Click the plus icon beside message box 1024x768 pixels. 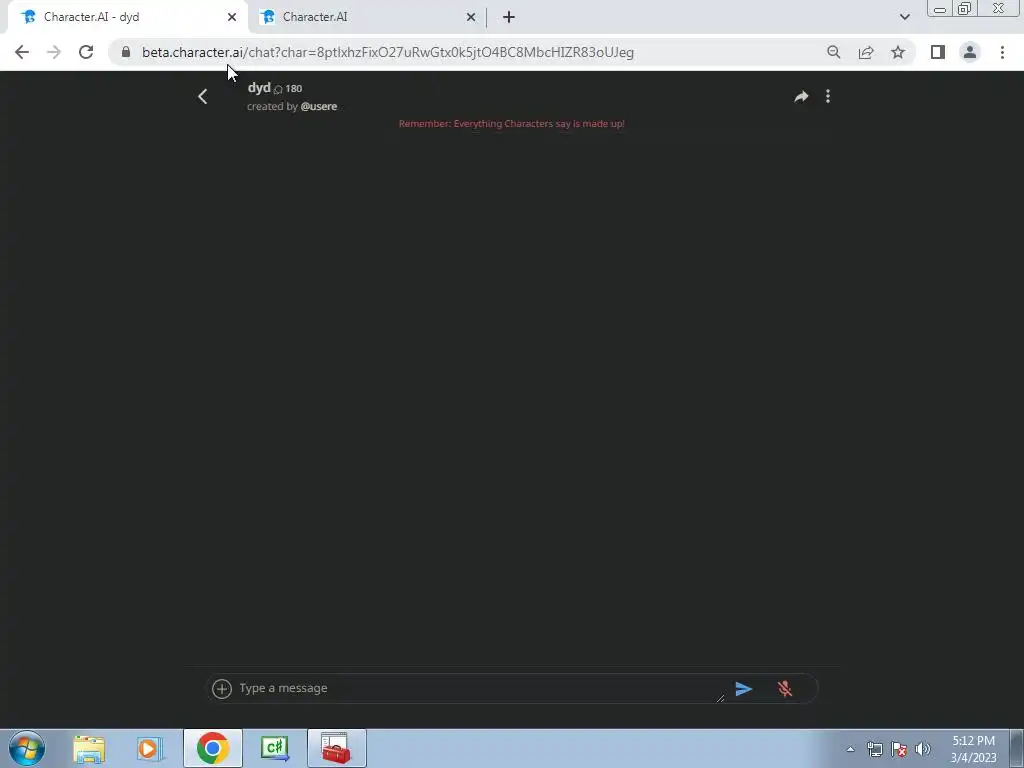222,688
